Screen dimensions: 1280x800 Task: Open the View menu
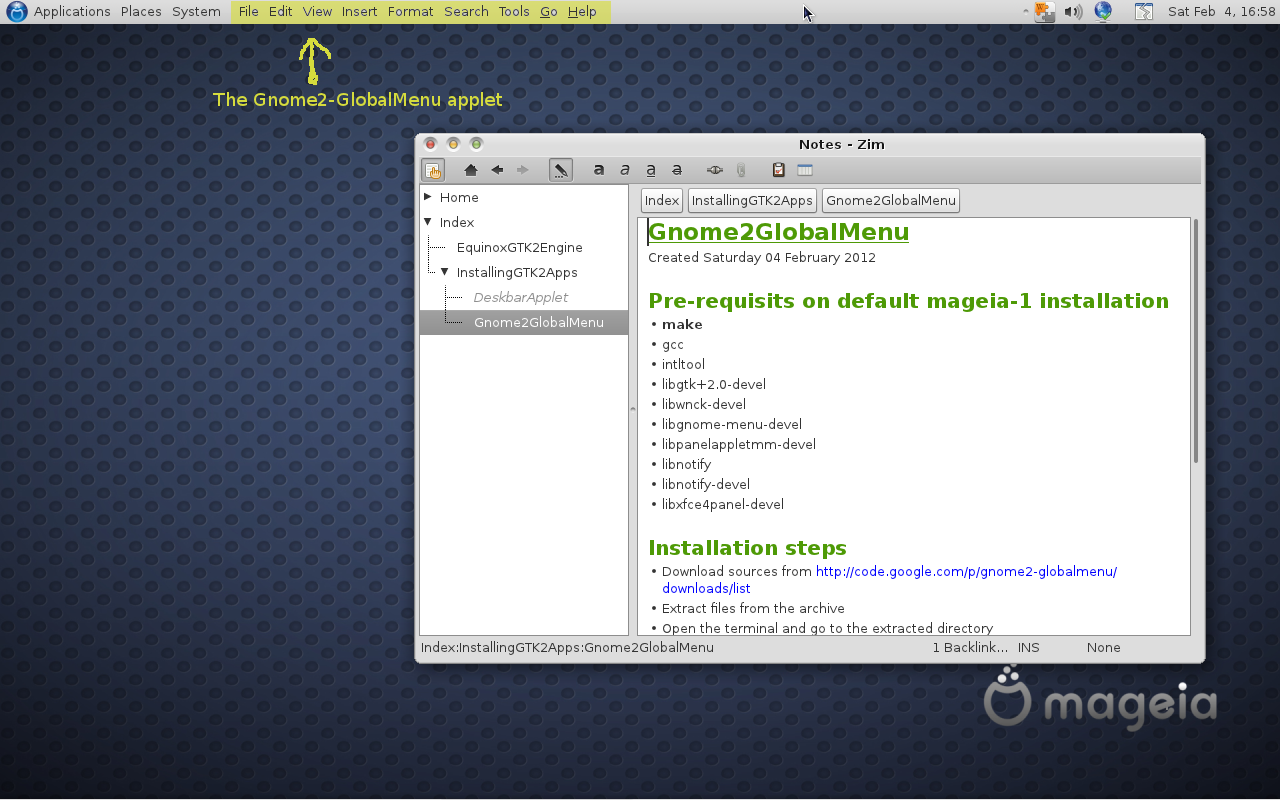click(317, 12)
